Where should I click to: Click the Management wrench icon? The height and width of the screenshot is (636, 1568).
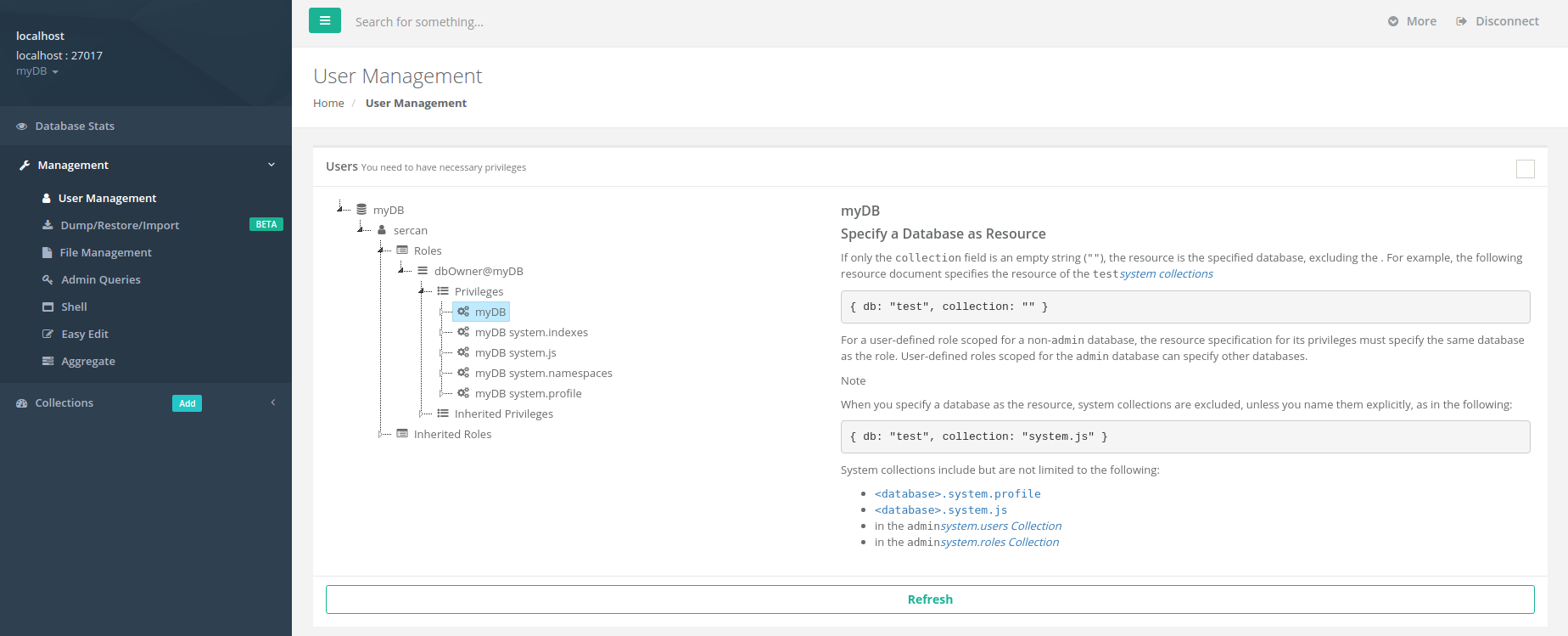[x=25, y=166]
